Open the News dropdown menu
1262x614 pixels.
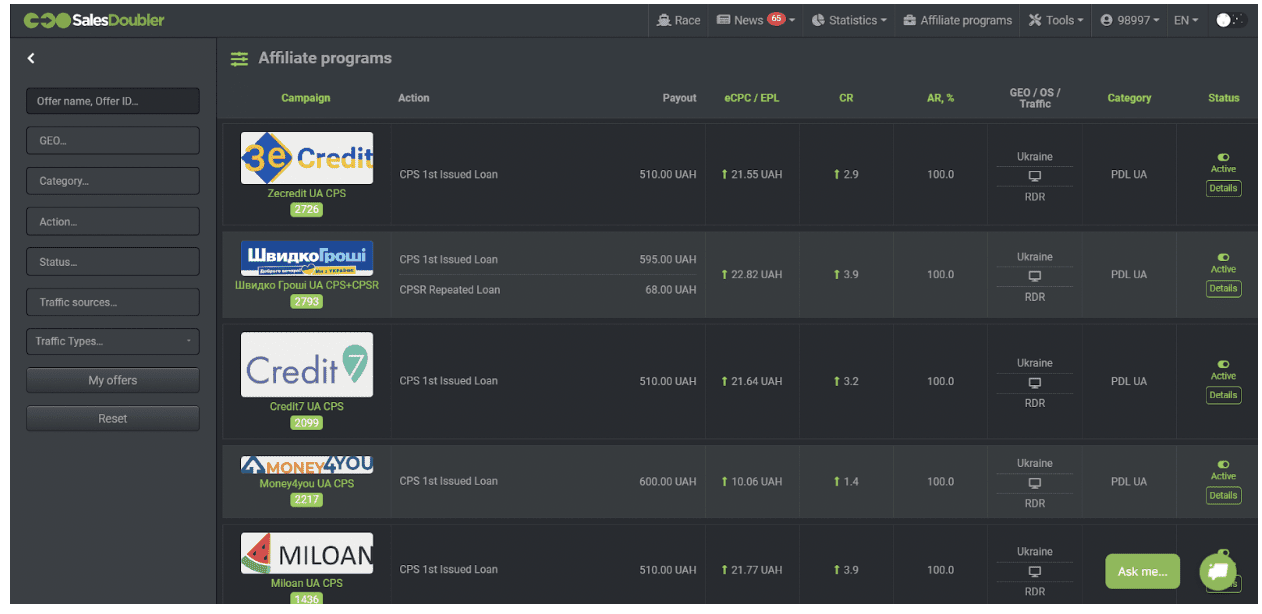[756, 20]
